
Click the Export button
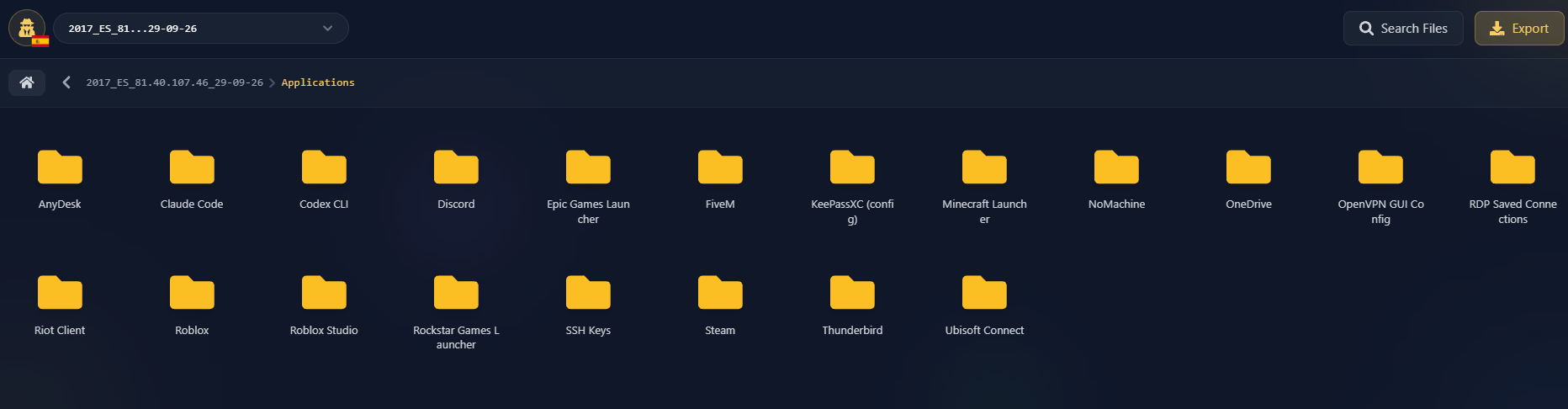[1519, 28]
